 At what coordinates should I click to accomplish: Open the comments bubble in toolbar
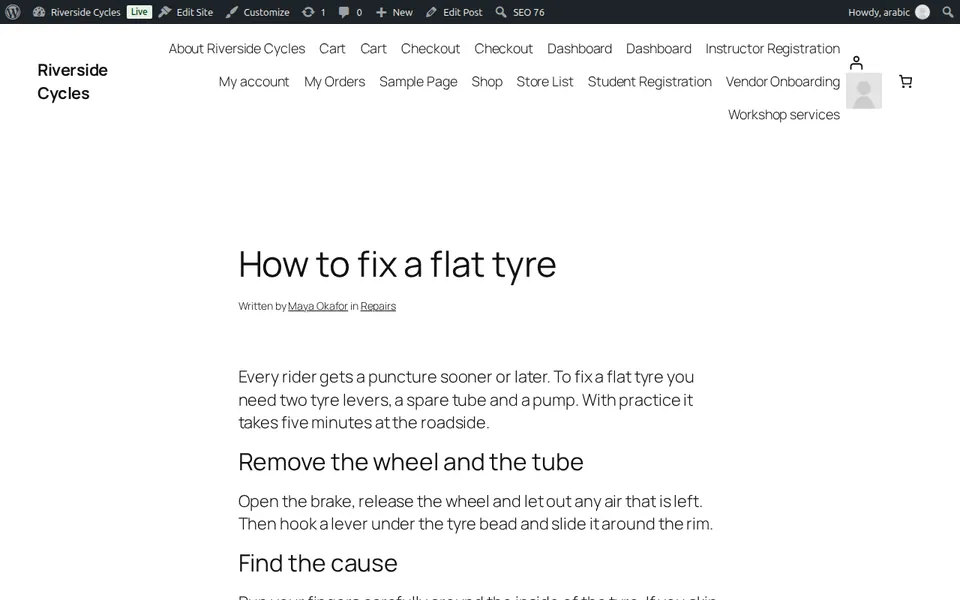pos(350,12)
